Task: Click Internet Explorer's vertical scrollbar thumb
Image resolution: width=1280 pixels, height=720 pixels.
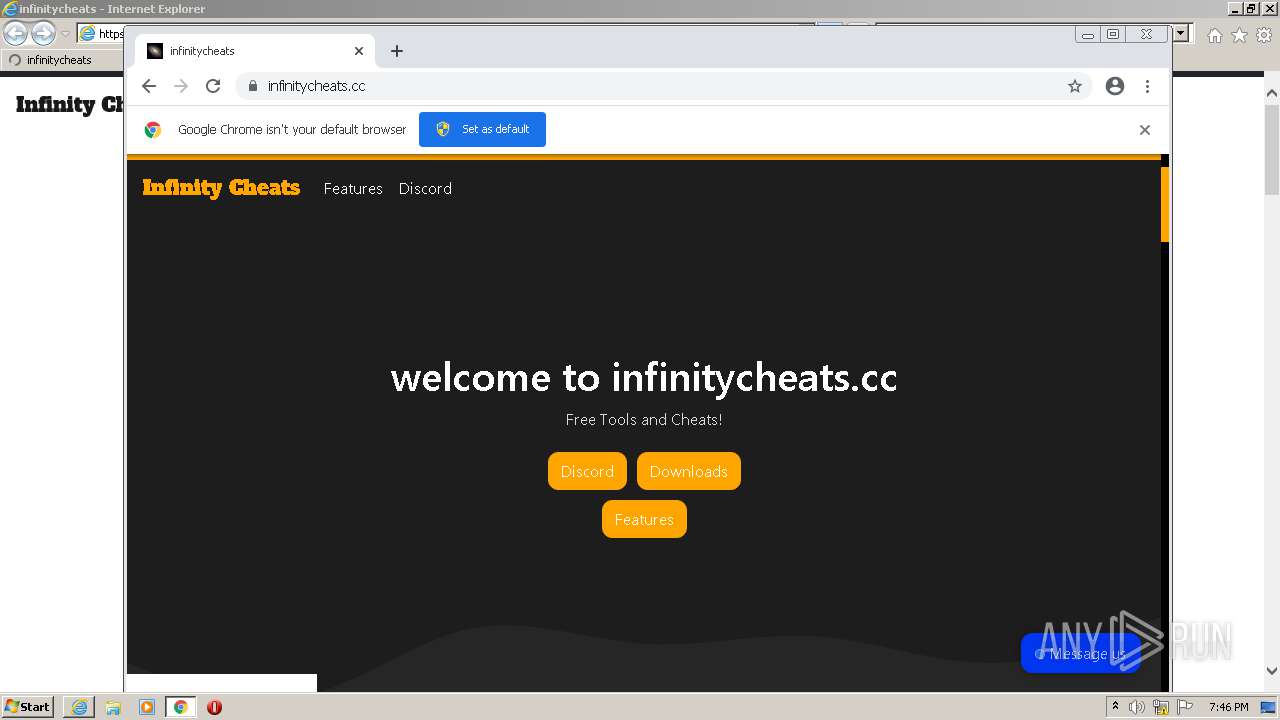Action: 1272,149
